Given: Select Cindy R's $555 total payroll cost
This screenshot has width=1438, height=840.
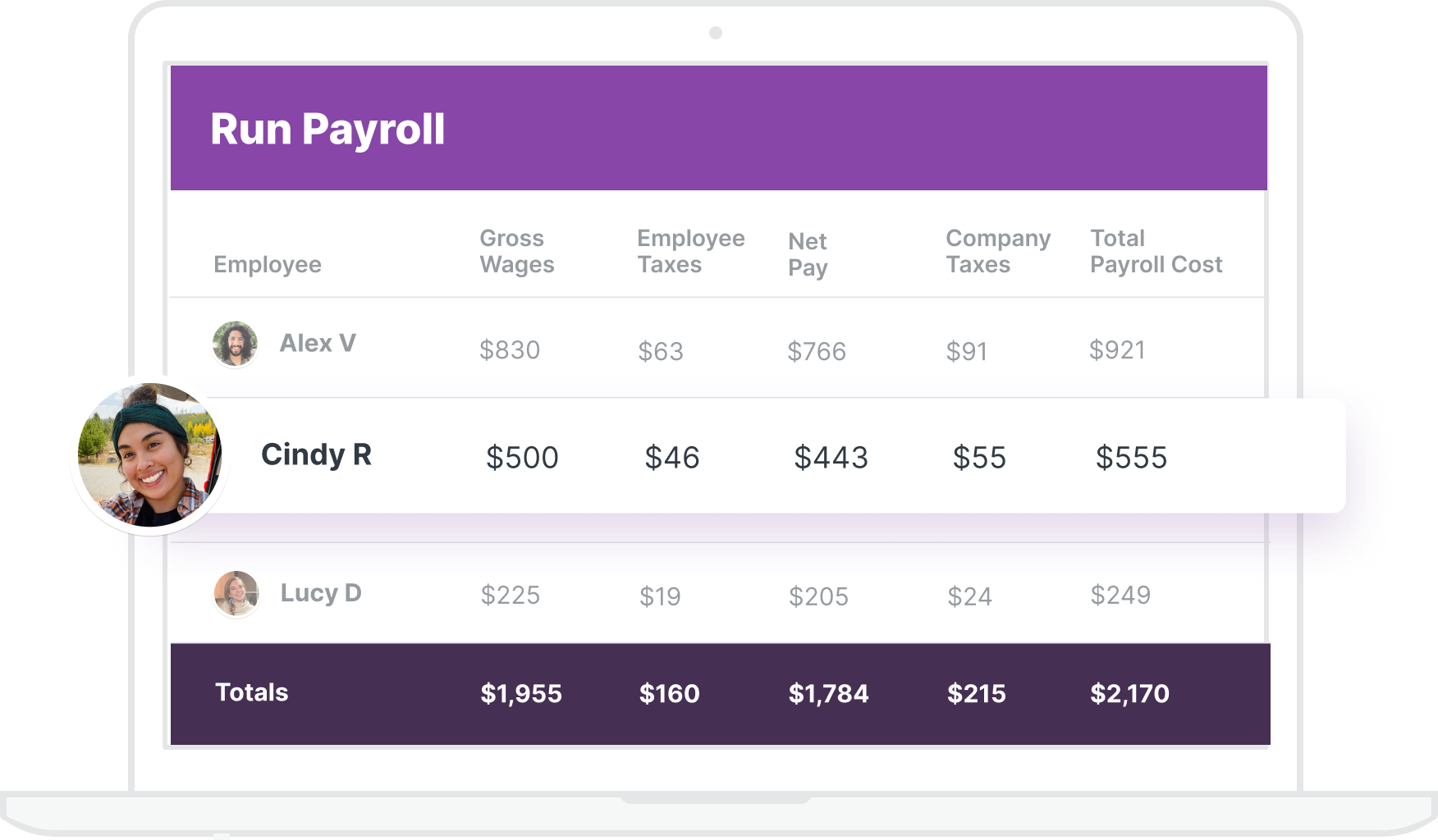Looking at the screenshot, I should point(1131,458).
